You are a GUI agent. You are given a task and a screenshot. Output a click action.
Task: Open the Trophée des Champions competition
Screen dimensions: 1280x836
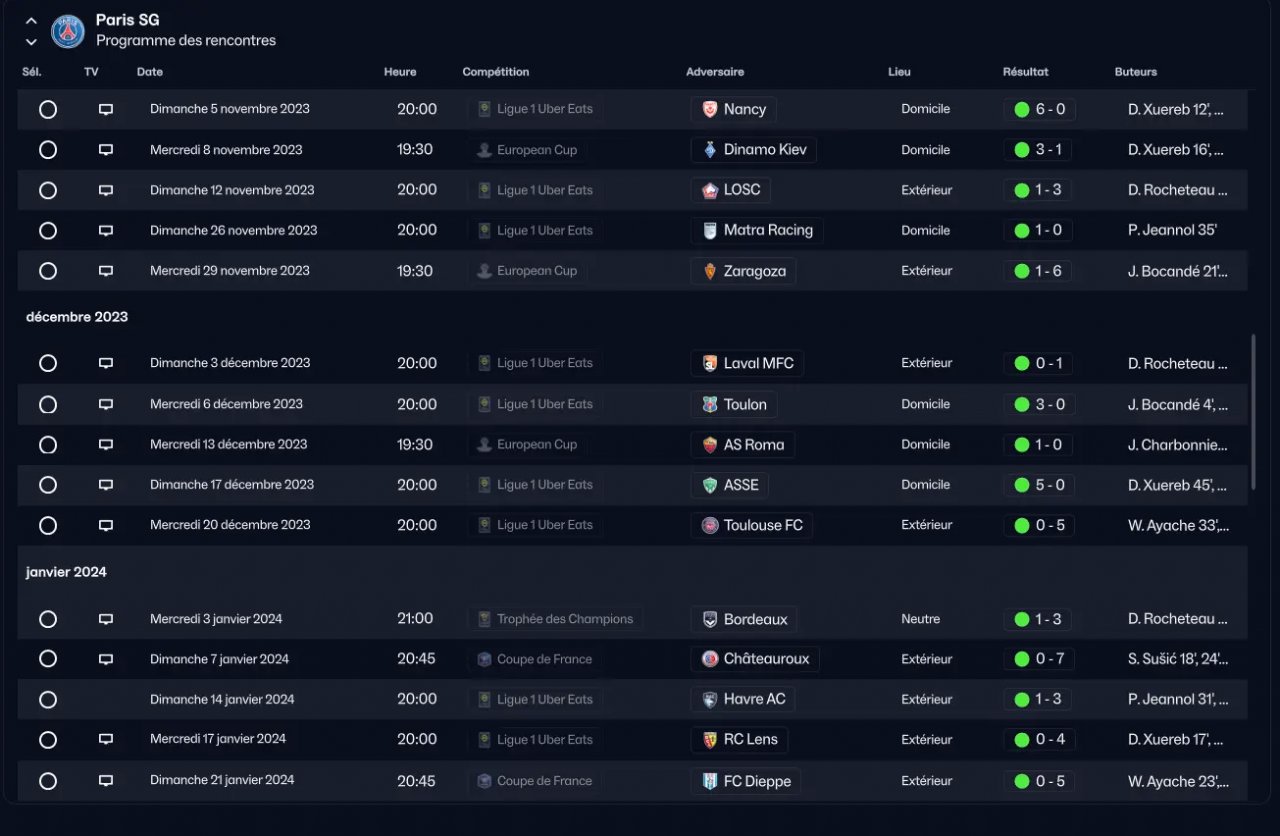(x=556, y=619)
